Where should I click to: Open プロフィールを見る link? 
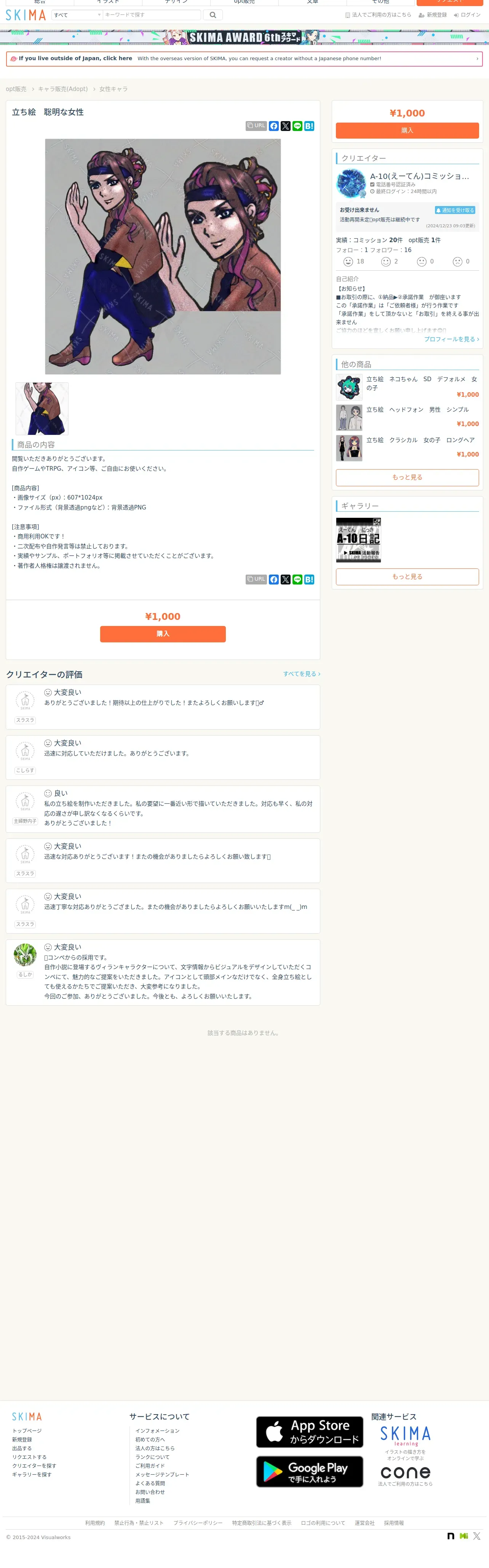point(451,339)
